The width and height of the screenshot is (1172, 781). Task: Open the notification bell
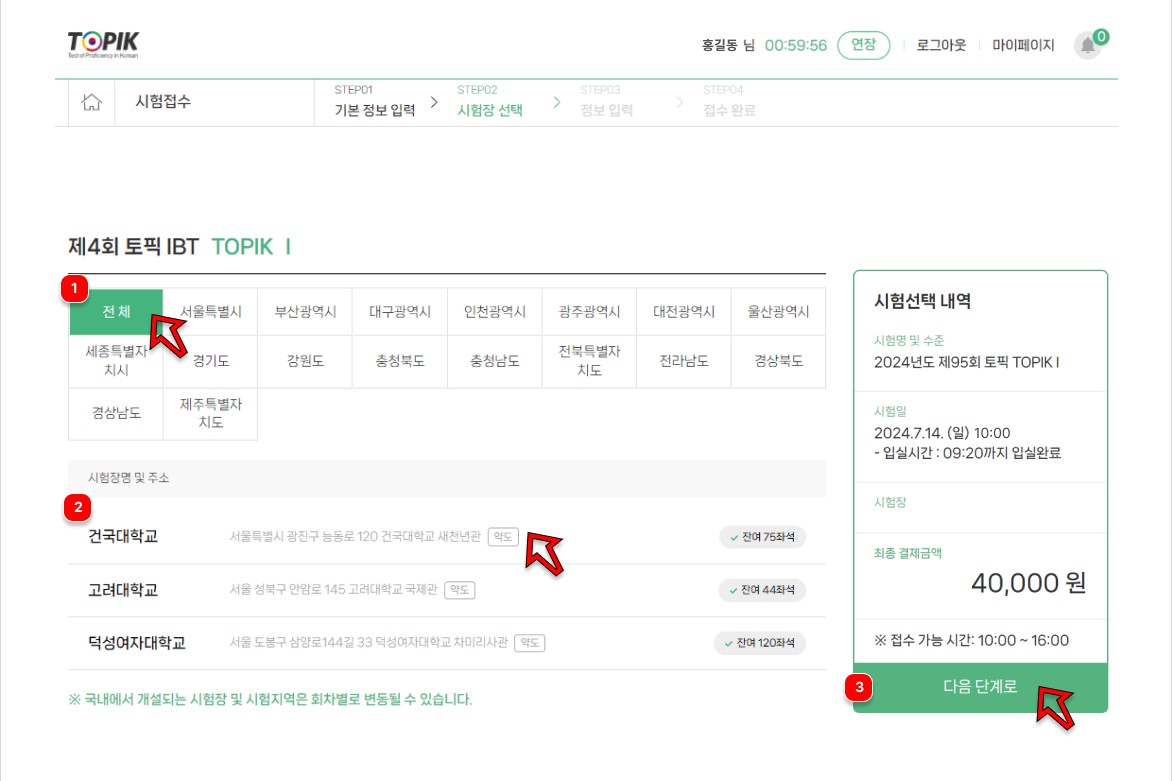[1088, 46]
